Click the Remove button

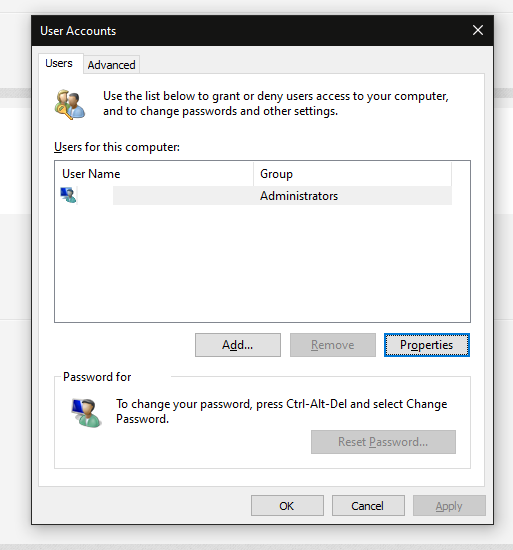pos(333,345)
